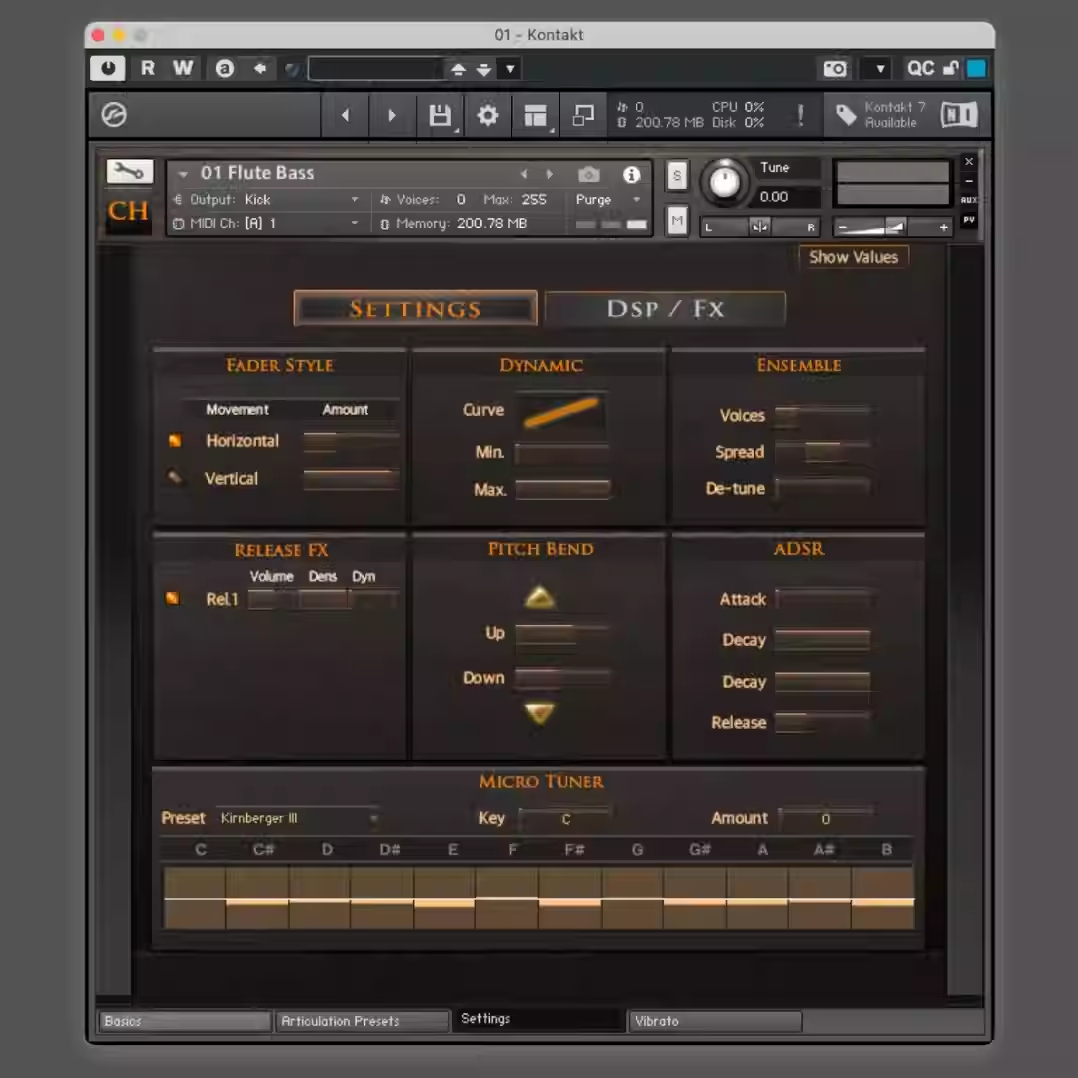Viewport: 1078px width, 1078px height.
Task: Solo the instrument with S button
Action: coord(677,176)
